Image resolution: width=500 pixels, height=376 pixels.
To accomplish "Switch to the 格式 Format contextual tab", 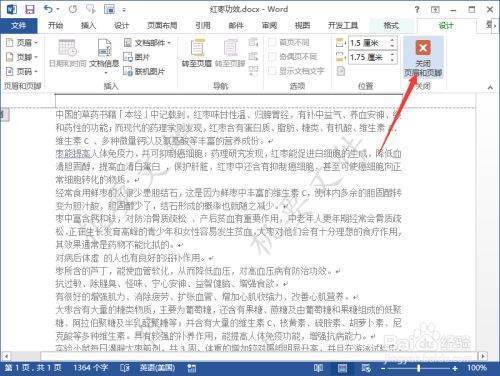I will click(391, 25).
